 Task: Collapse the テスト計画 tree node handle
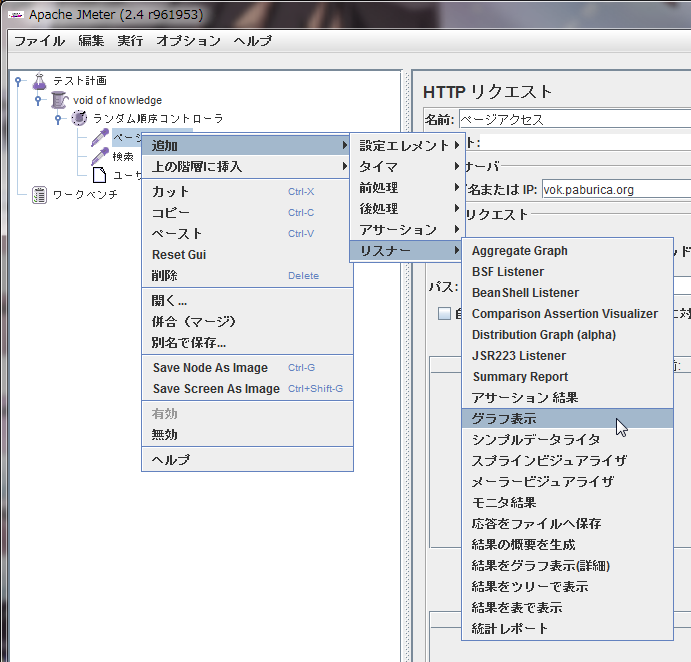(18, 81)
